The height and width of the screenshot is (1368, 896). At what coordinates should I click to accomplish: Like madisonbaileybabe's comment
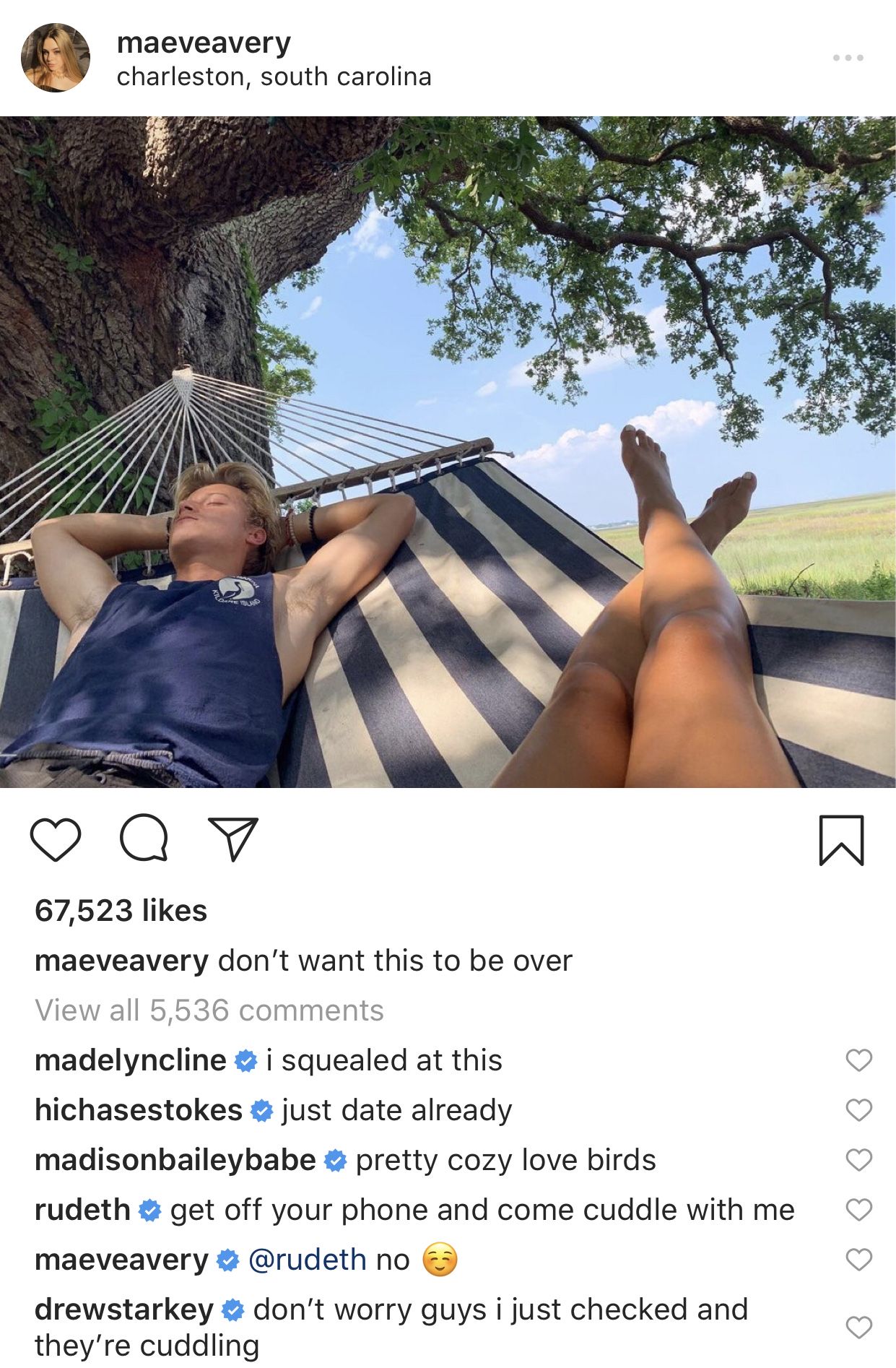click(858, 1160)
